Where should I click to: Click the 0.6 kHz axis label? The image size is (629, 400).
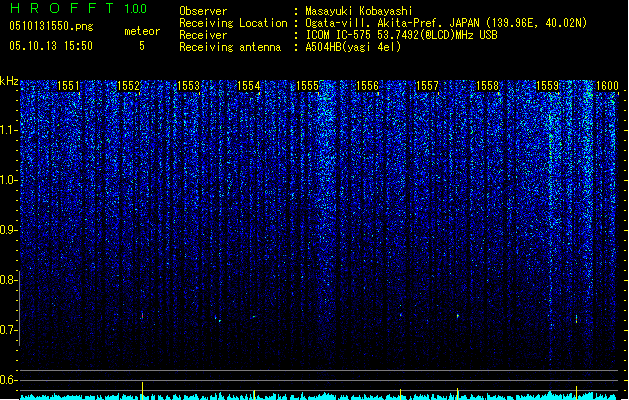(9, 380)
